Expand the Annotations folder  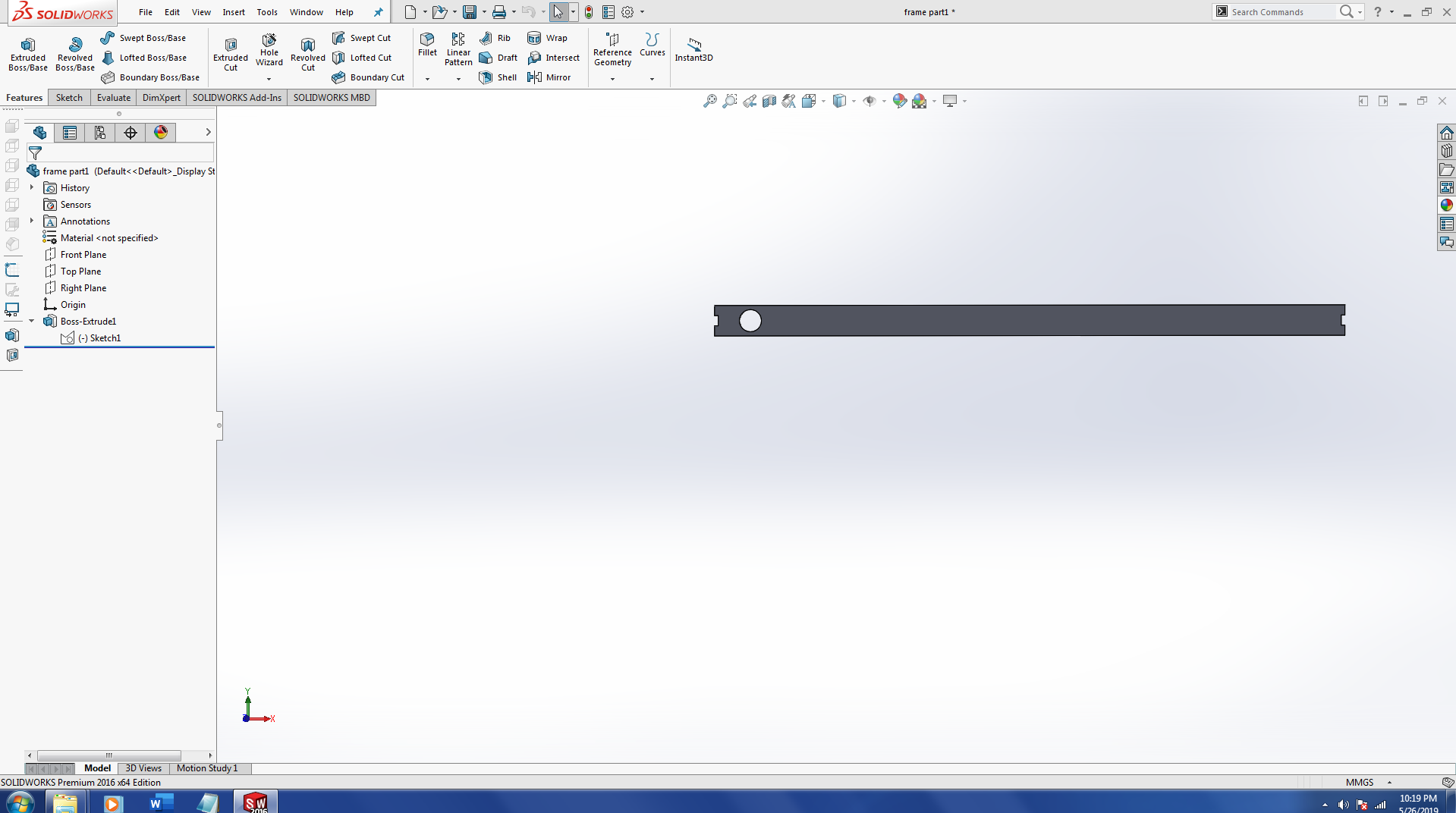pyautogui.click(x=32, y=221)
